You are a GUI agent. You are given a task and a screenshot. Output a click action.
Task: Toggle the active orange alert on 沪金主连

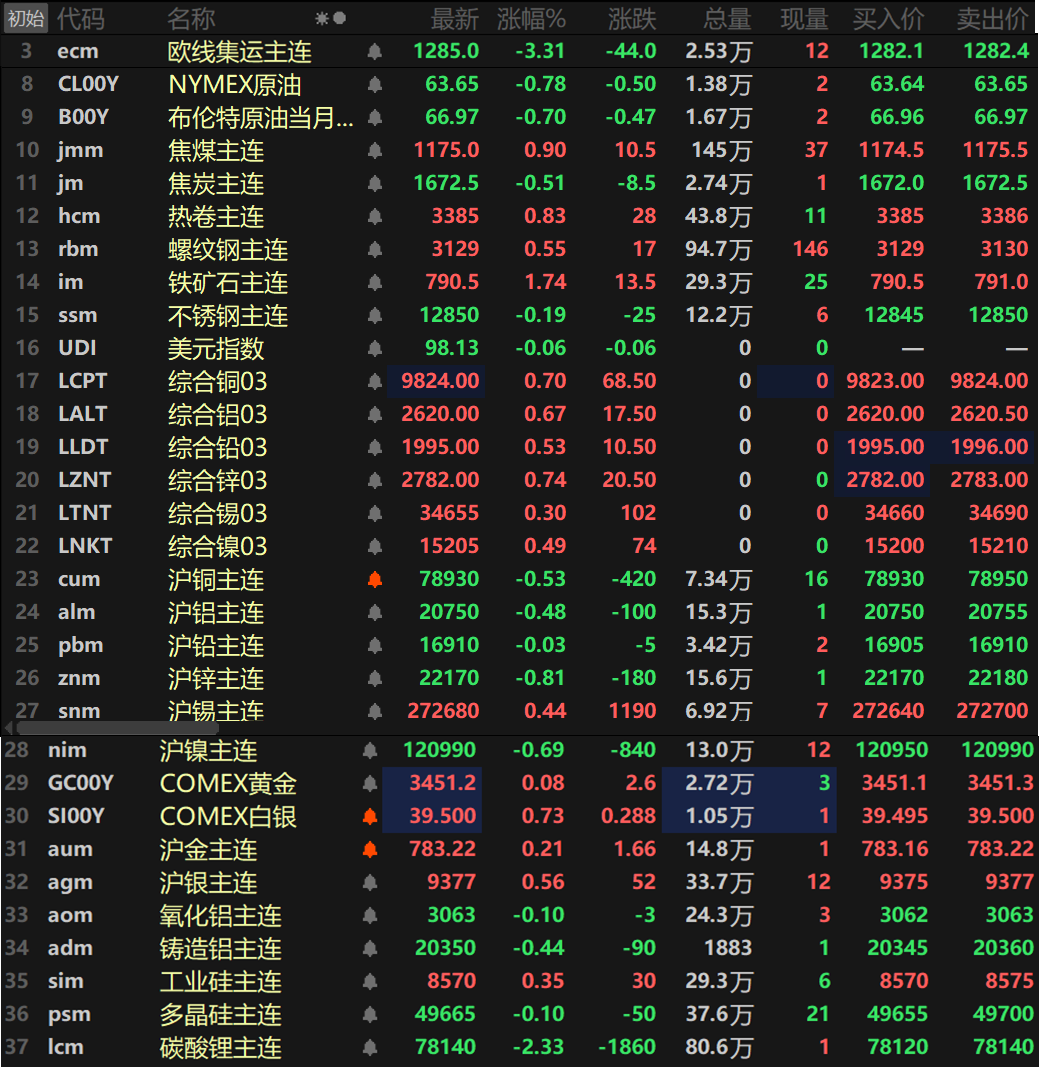point(369,849)
